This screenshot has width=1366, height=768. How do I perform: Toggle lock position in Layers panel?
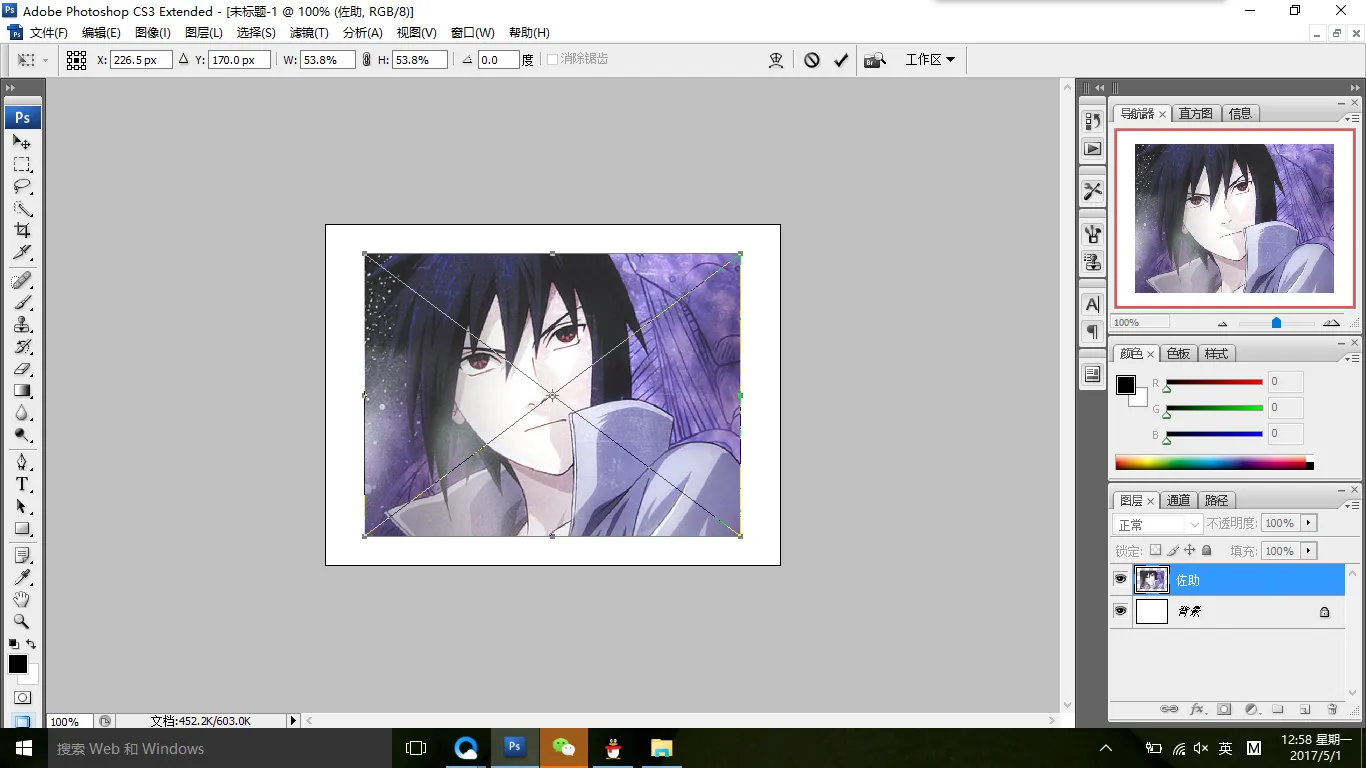[1190, 550]
